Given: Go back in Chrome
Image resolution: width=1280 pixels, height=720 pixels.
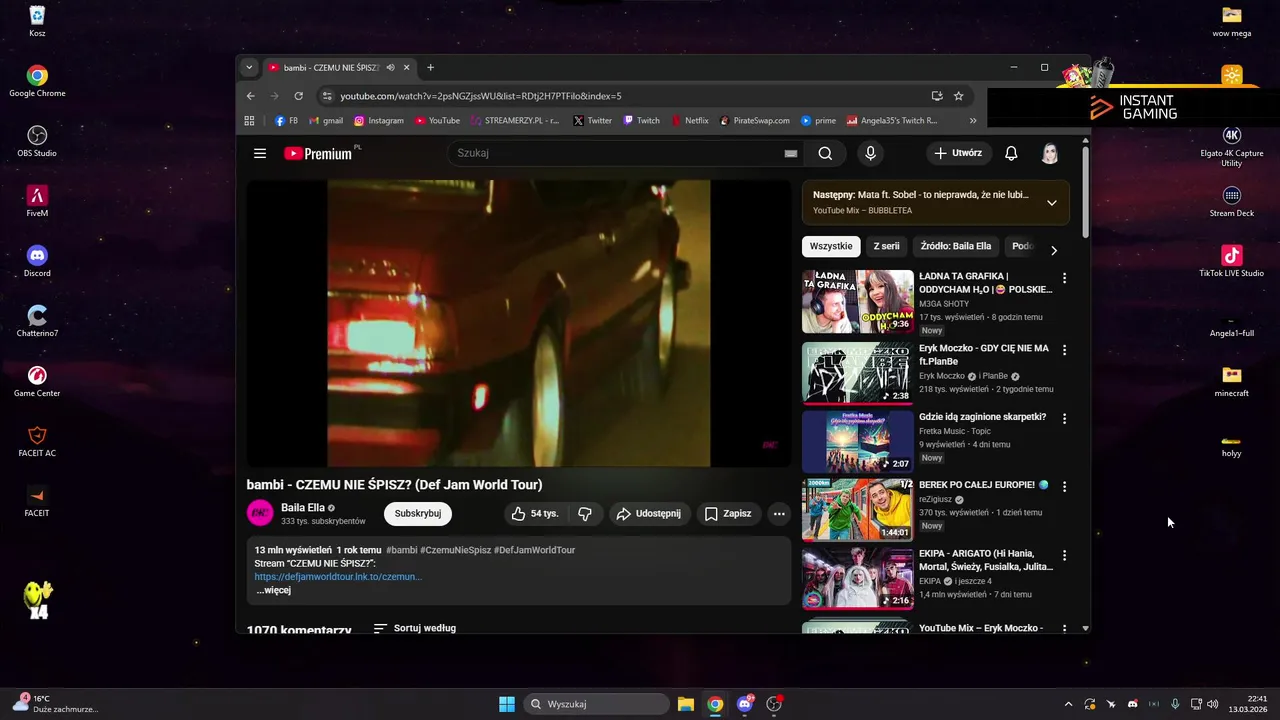Looking at the screenshot, I should point(251,96).
